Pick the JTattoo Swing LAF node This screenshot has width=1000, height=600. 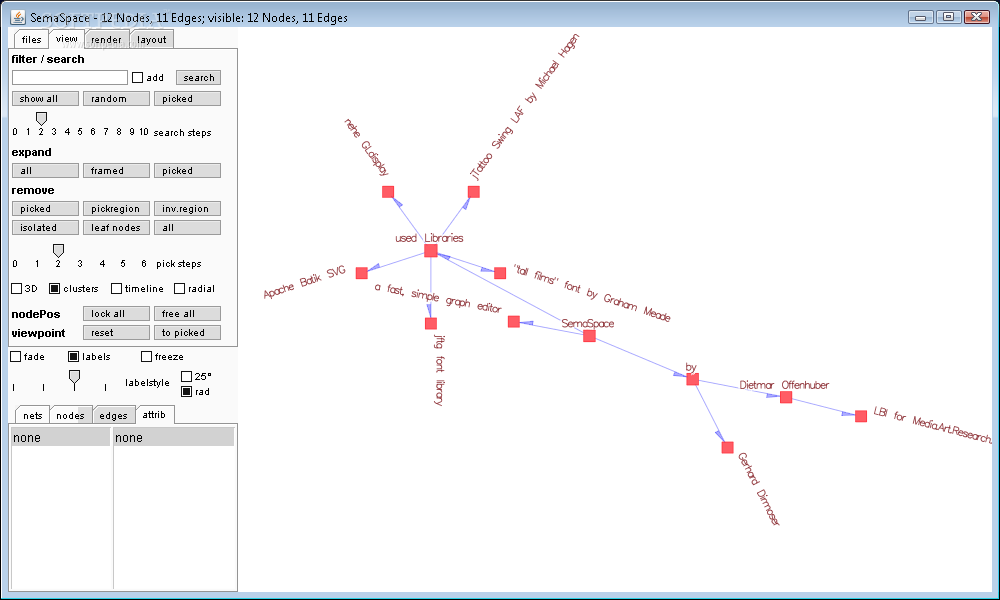(x=474, y=192)
